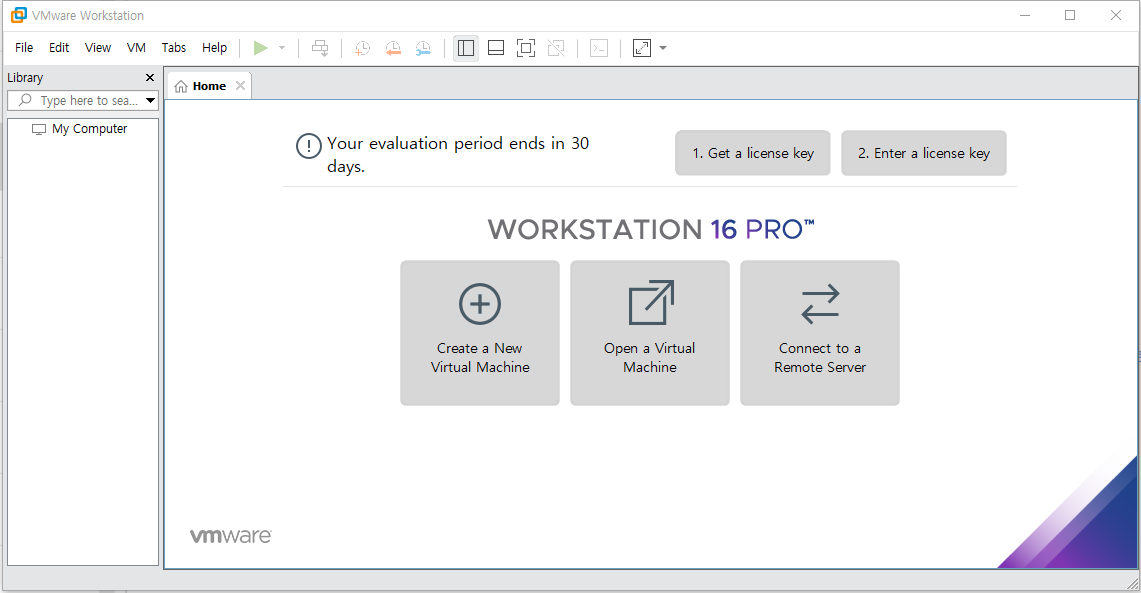
Task: Click Send Ctrl+Alt+Del toolbar icon
Action: click(x=320, y=48)
